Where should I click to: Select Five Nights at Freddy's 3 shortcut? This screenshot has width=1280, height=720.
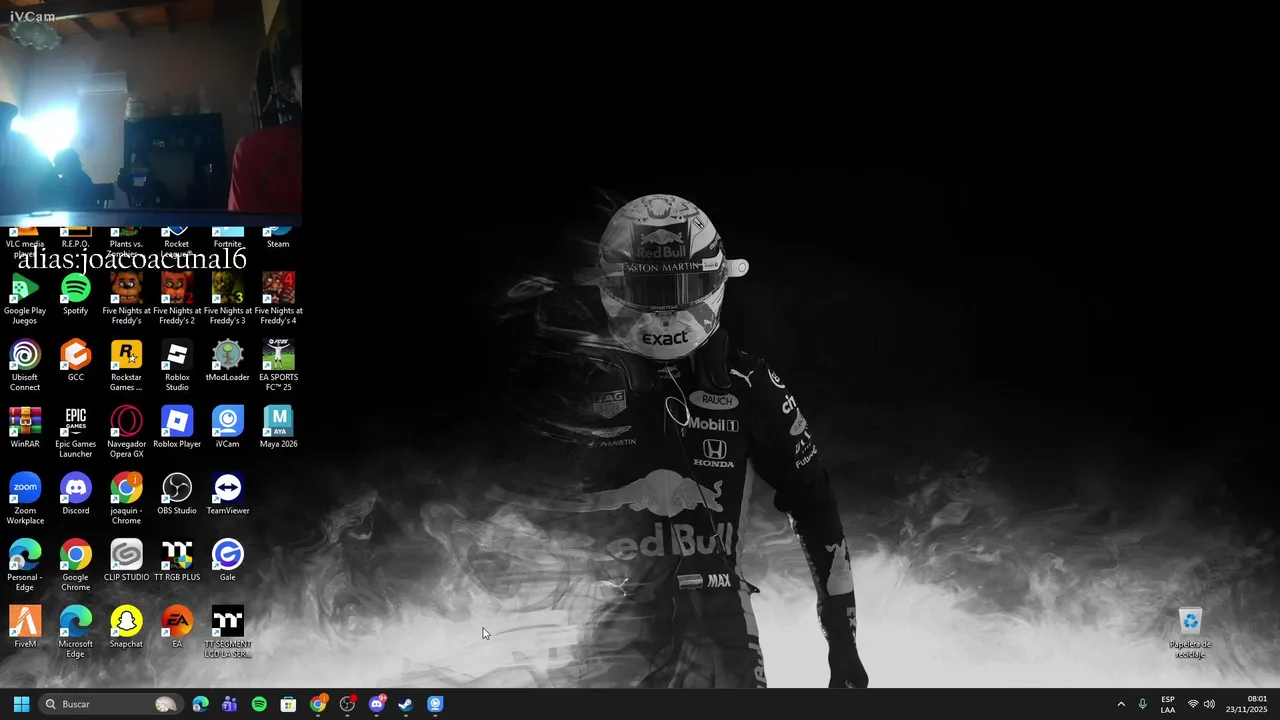227,299
